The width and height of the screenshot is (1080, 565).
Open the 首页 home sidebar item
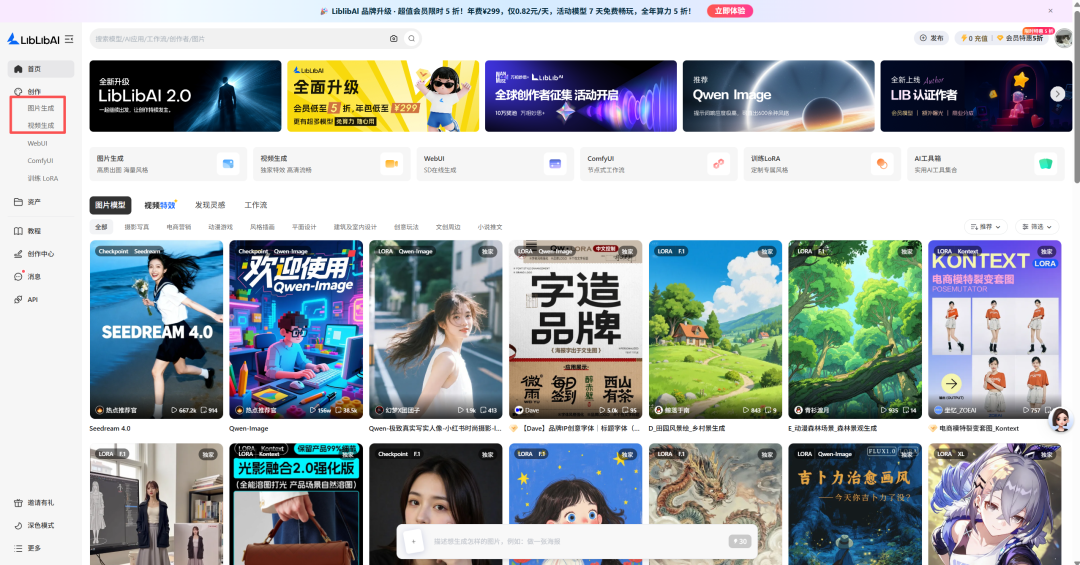click(x=41, y=69)
